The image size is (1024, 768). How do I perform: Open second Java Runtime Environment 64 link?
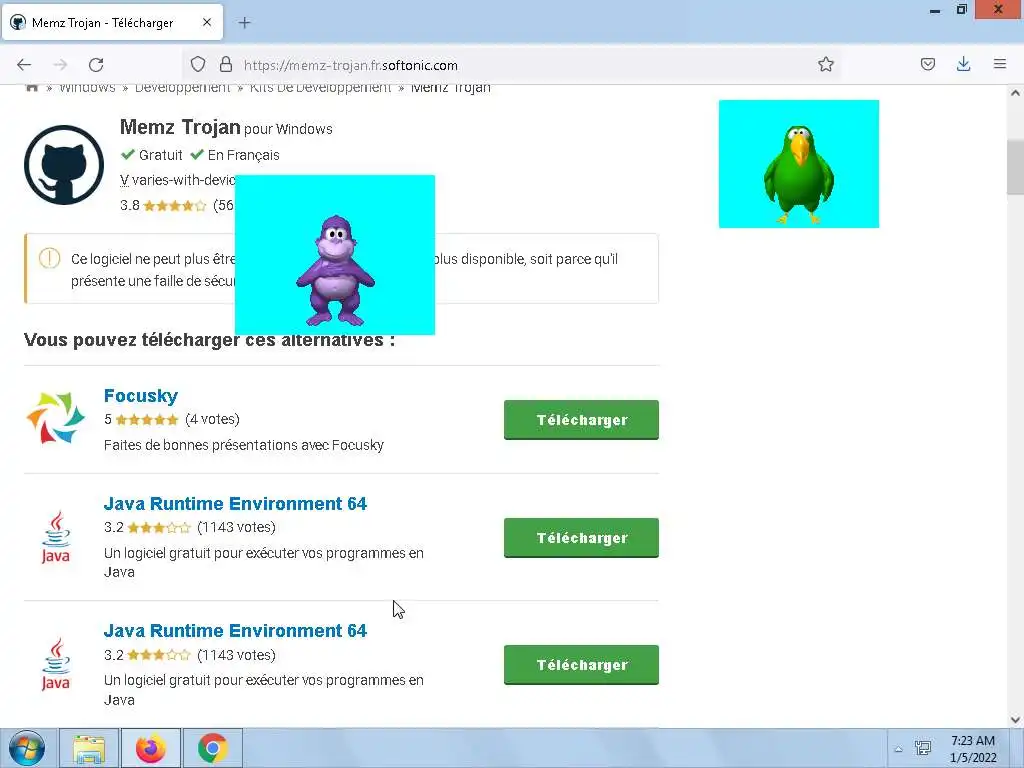(x=235, y=631)
